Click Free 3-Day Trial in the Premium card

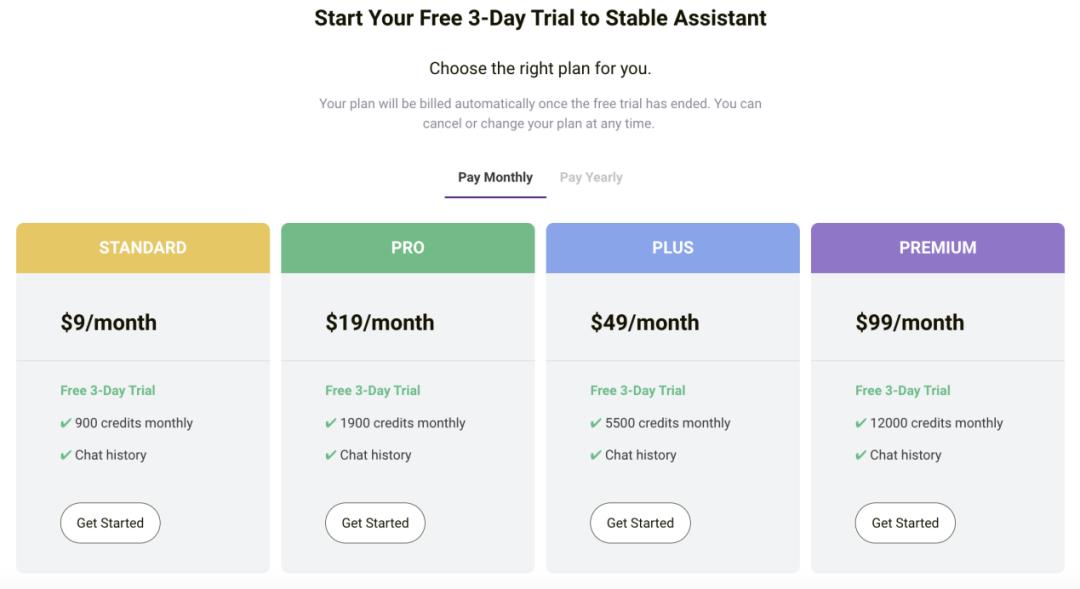click(x=903, y=390)
